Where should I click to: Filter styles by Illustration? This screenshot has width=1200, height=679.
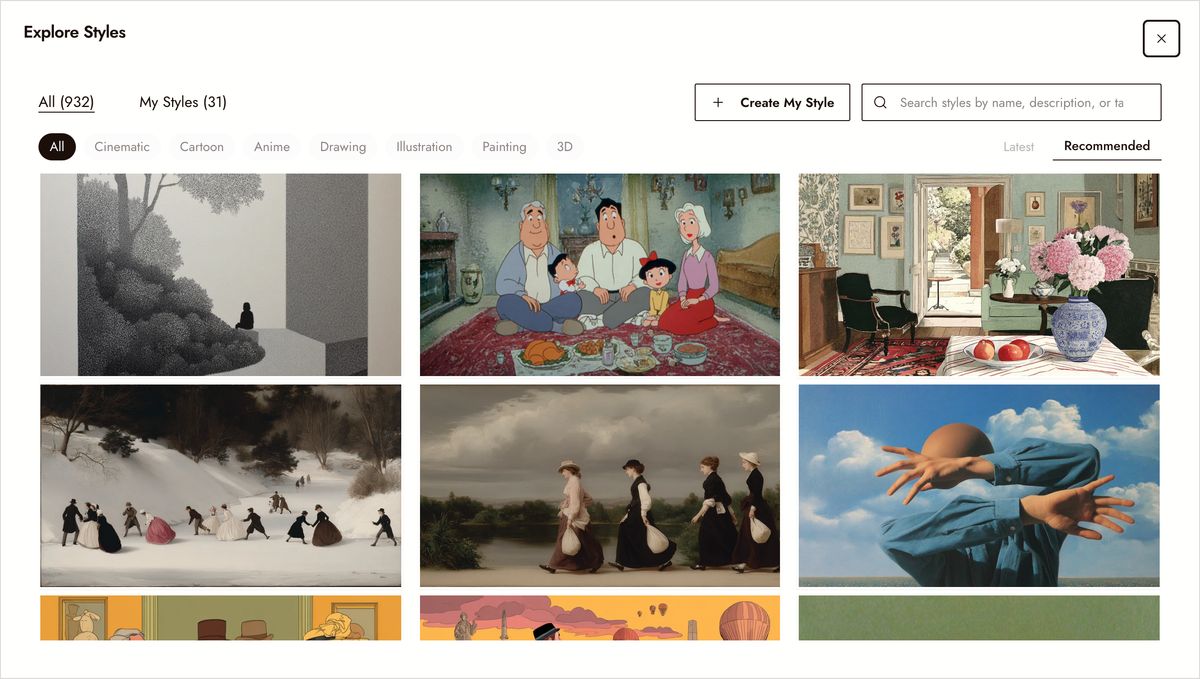424,146
